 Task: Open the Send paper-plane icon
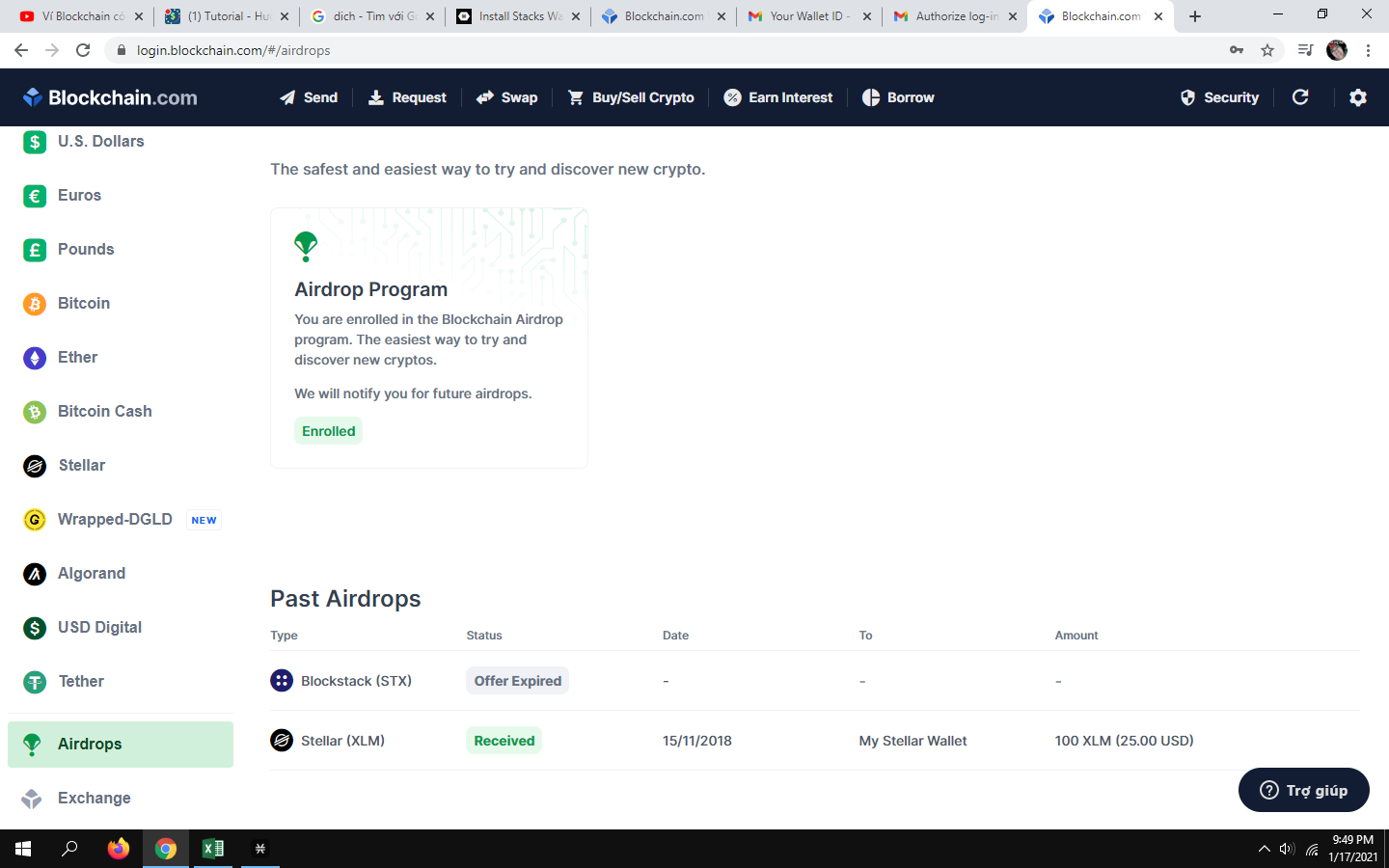[x=287, y=97]
